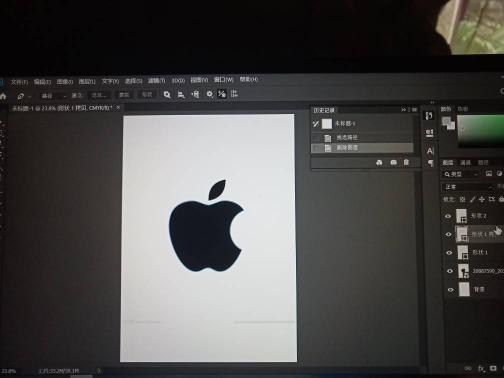Open the 窗口(W) menu
Viewport: 504px width, 378px height.
point(223,80)
